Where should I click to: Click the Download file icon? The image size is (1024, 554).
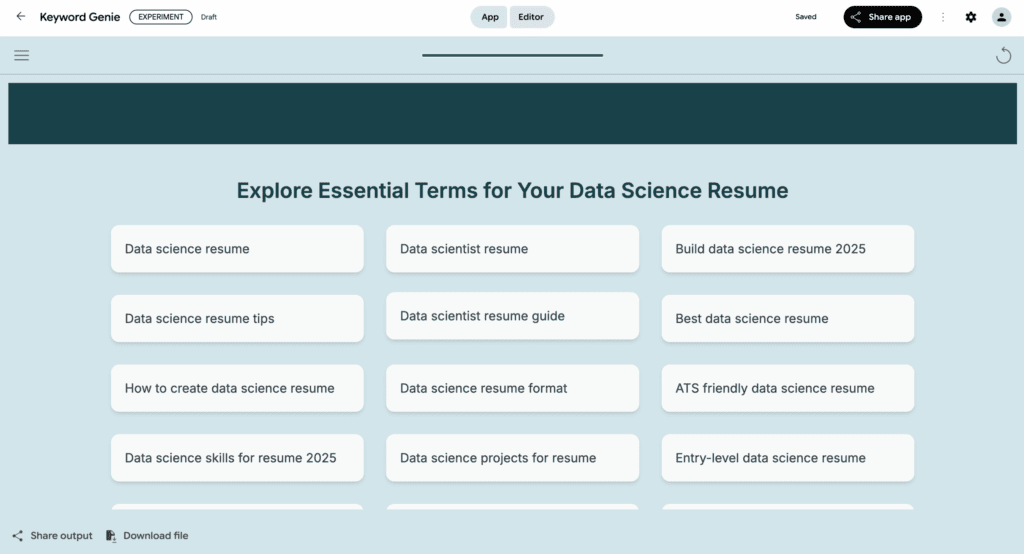click(x=111, y=536)
